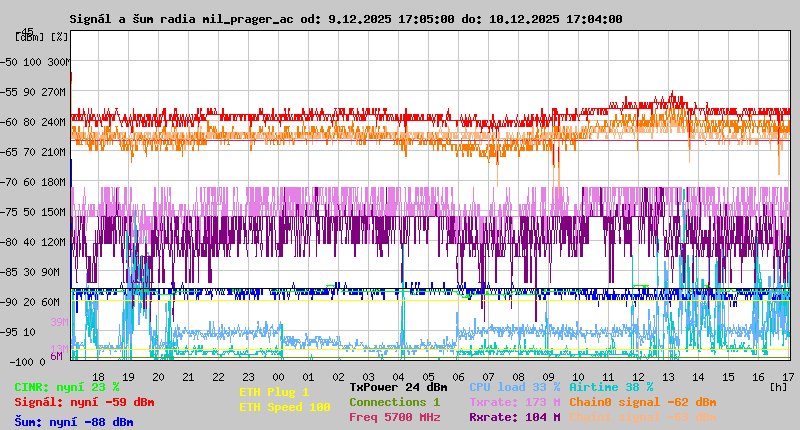The width and height of the screenshot is (800, 430).
Task: Click the "240M" y-axis rate label
Action: coord(56,122)
